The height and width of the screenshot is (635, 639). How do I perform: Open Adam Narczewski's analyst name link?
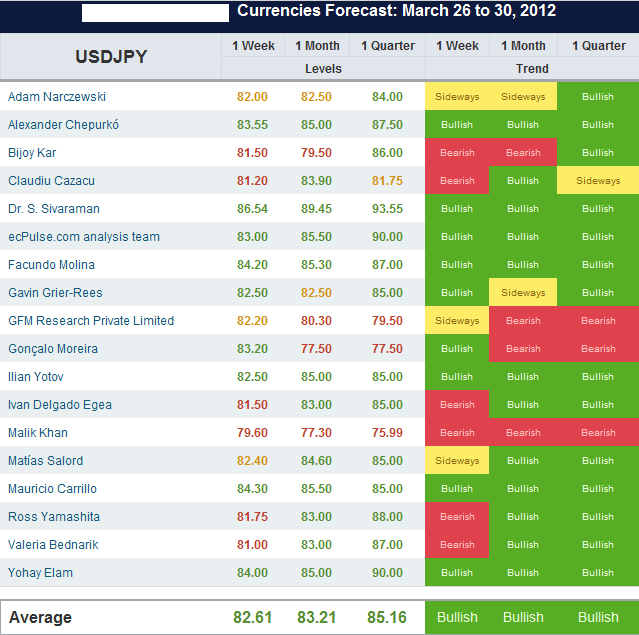point(57,97)
